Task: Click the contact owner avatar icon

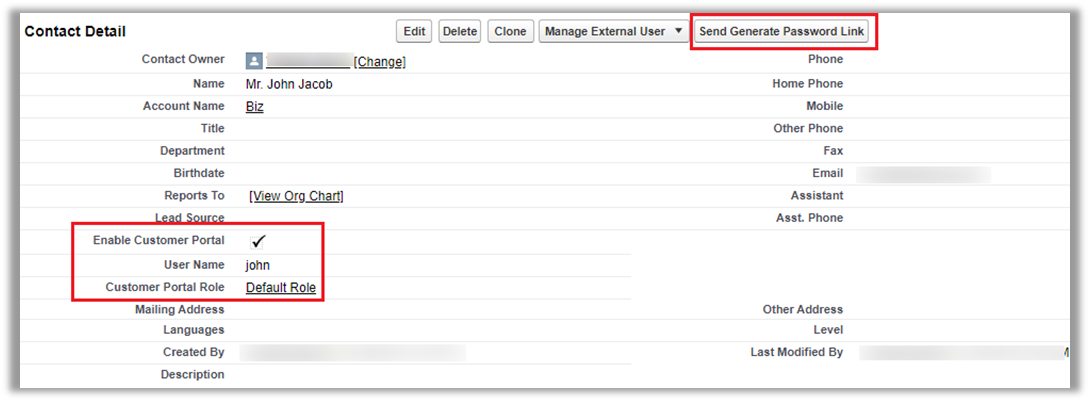Action: tap(254, 61)
